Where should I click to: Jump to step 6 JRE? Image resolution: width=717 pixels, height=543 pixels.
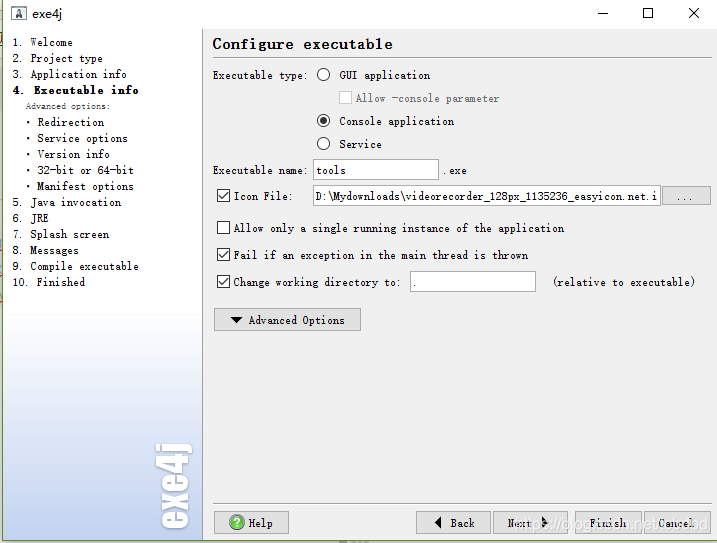tap(31, 218)
